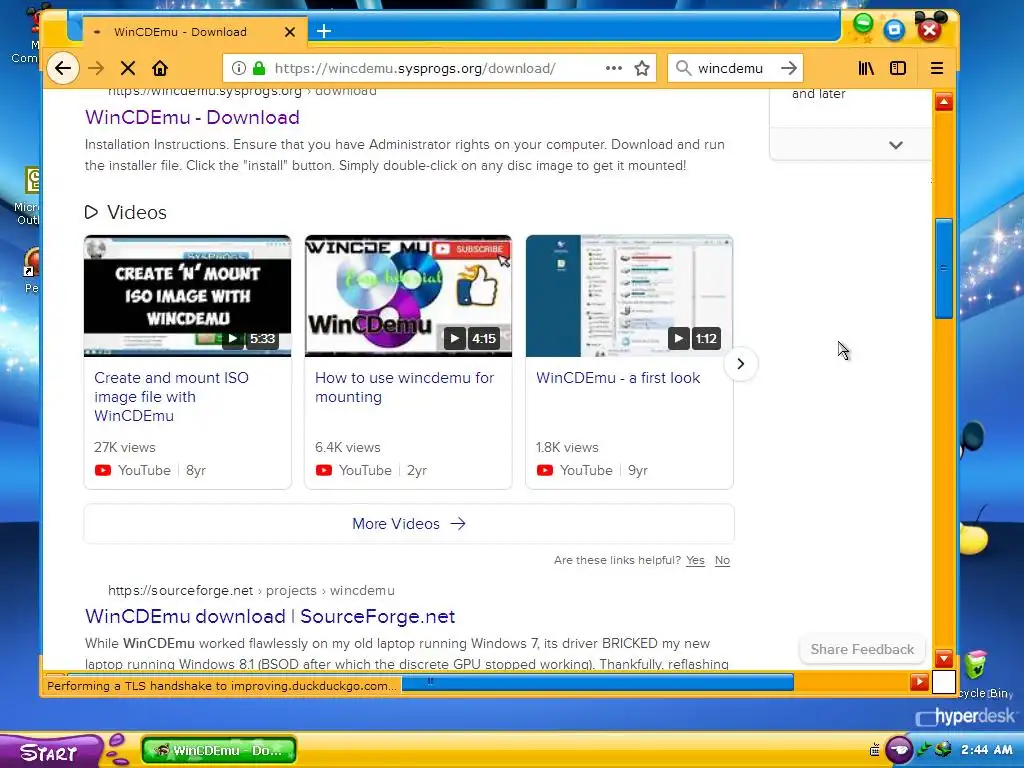The image size is (1024, 768).
Task: Open 'Create and mount ISO image file' title
Action: 171,396
